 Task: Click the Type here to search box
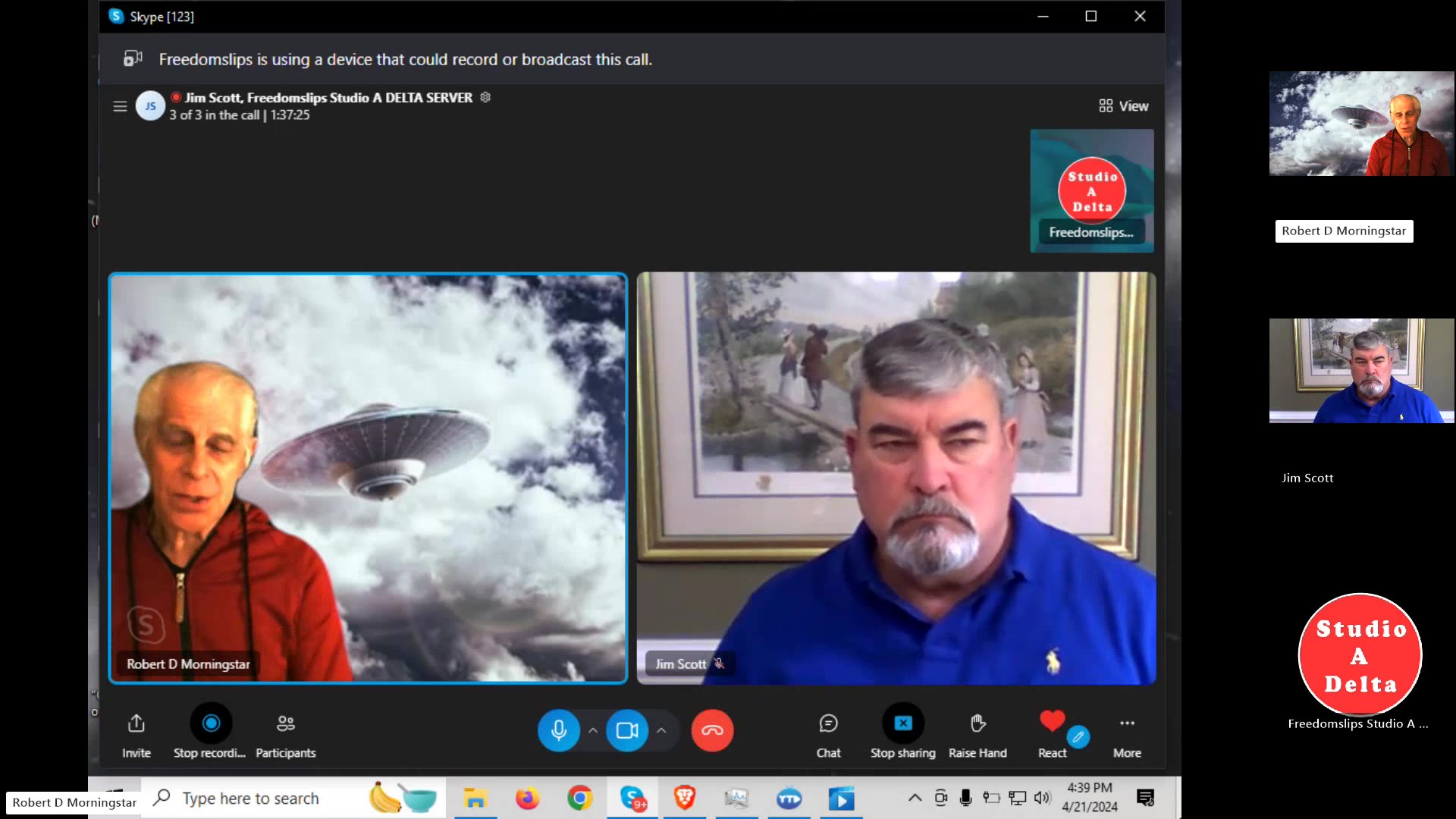click(x=250, y=799)
